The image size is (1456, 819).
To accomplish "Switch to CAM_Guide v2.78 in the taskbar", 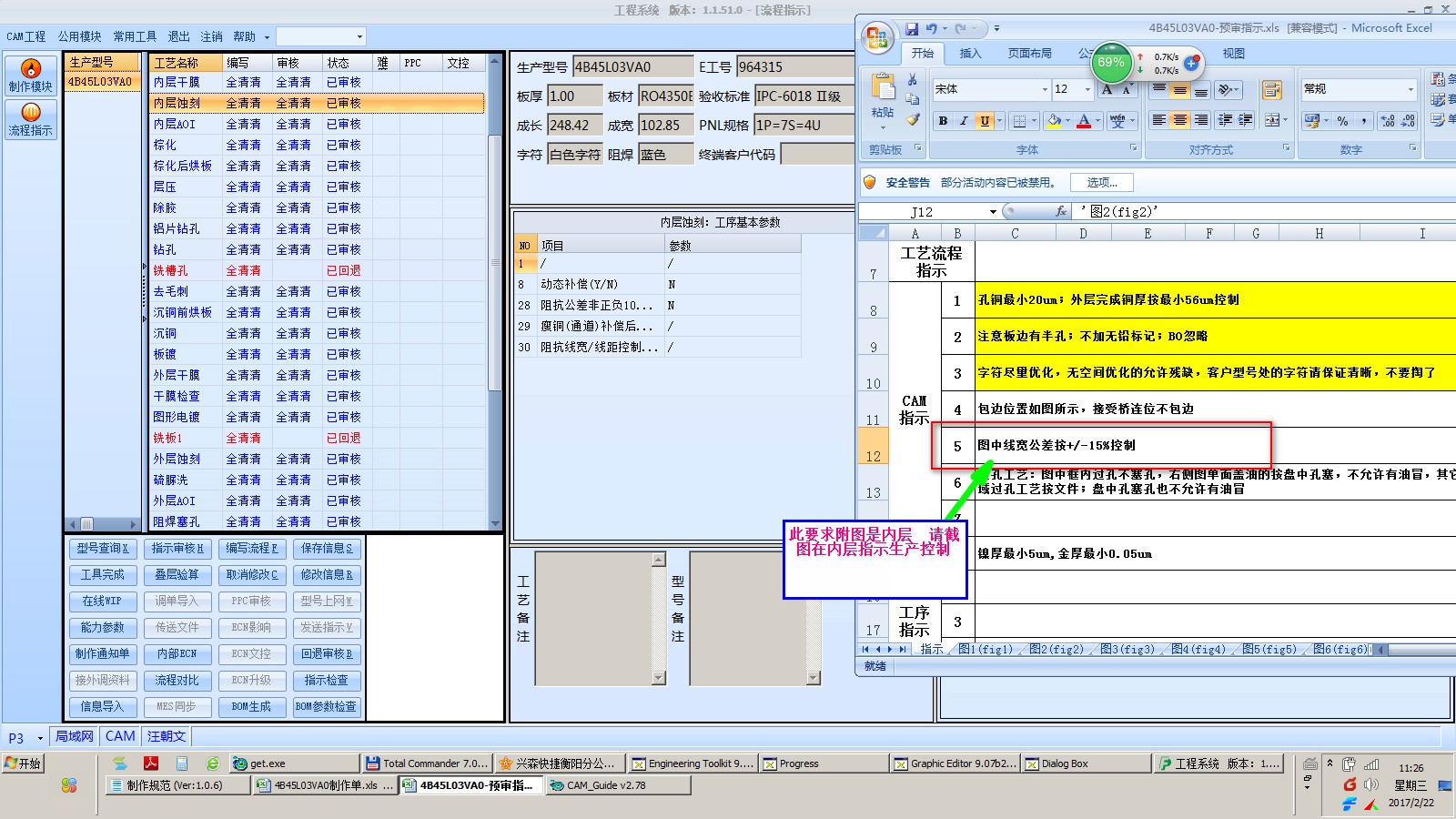I will point(619,785).
